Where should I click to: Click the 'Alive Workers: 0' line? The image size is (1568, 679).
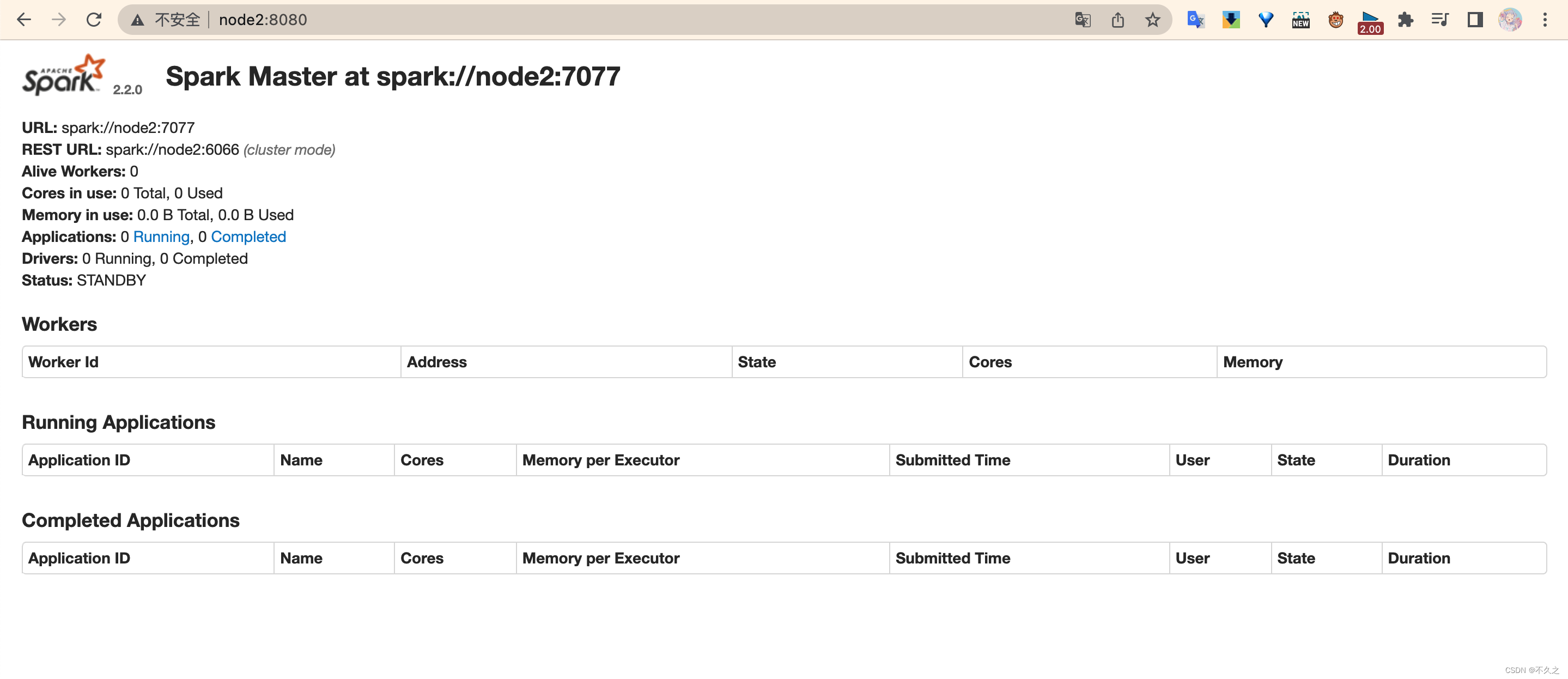coord(80,172)
